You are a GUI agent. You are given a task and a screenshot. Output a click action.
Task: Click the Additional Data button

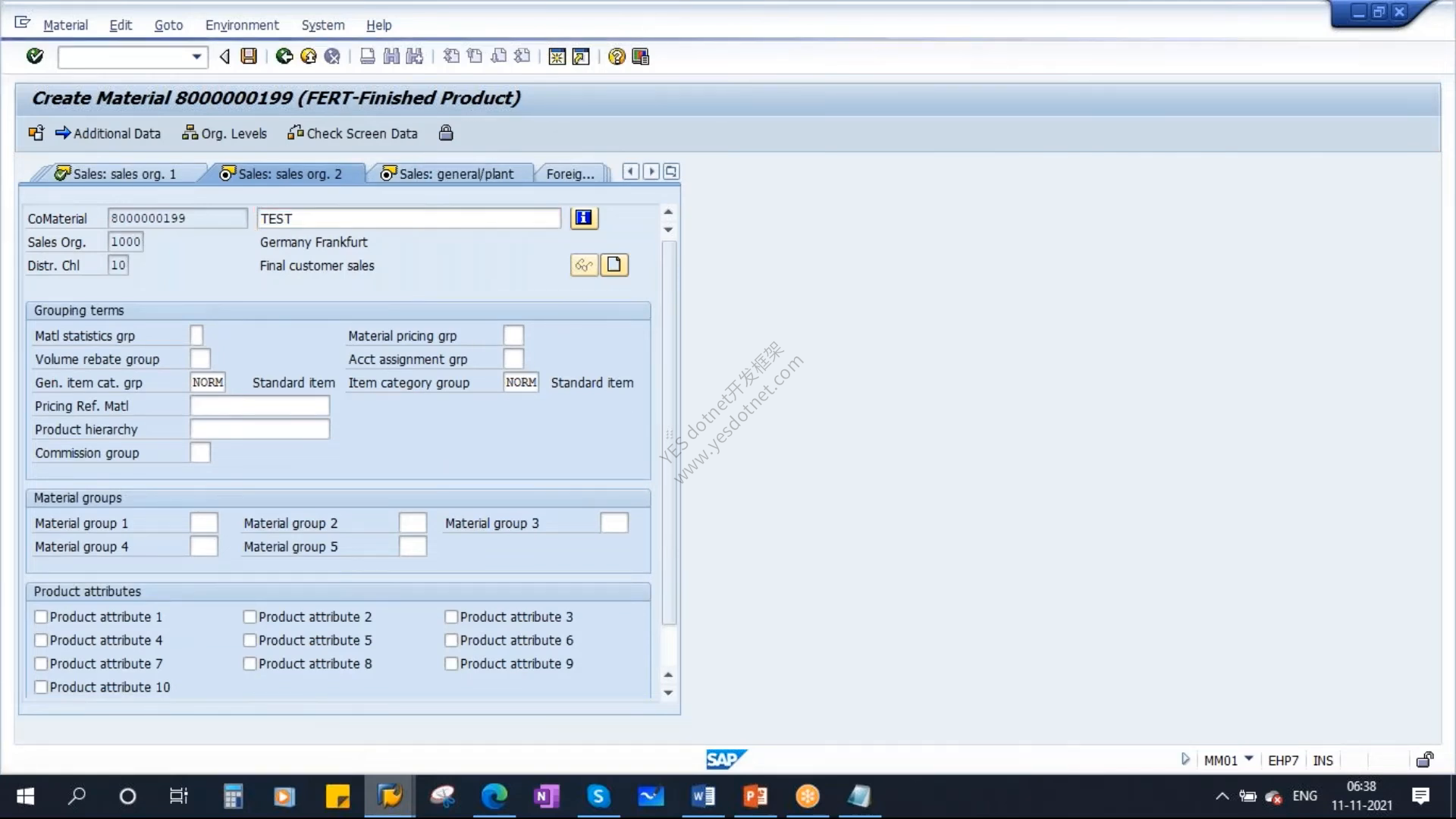click(x=108, y=133)
